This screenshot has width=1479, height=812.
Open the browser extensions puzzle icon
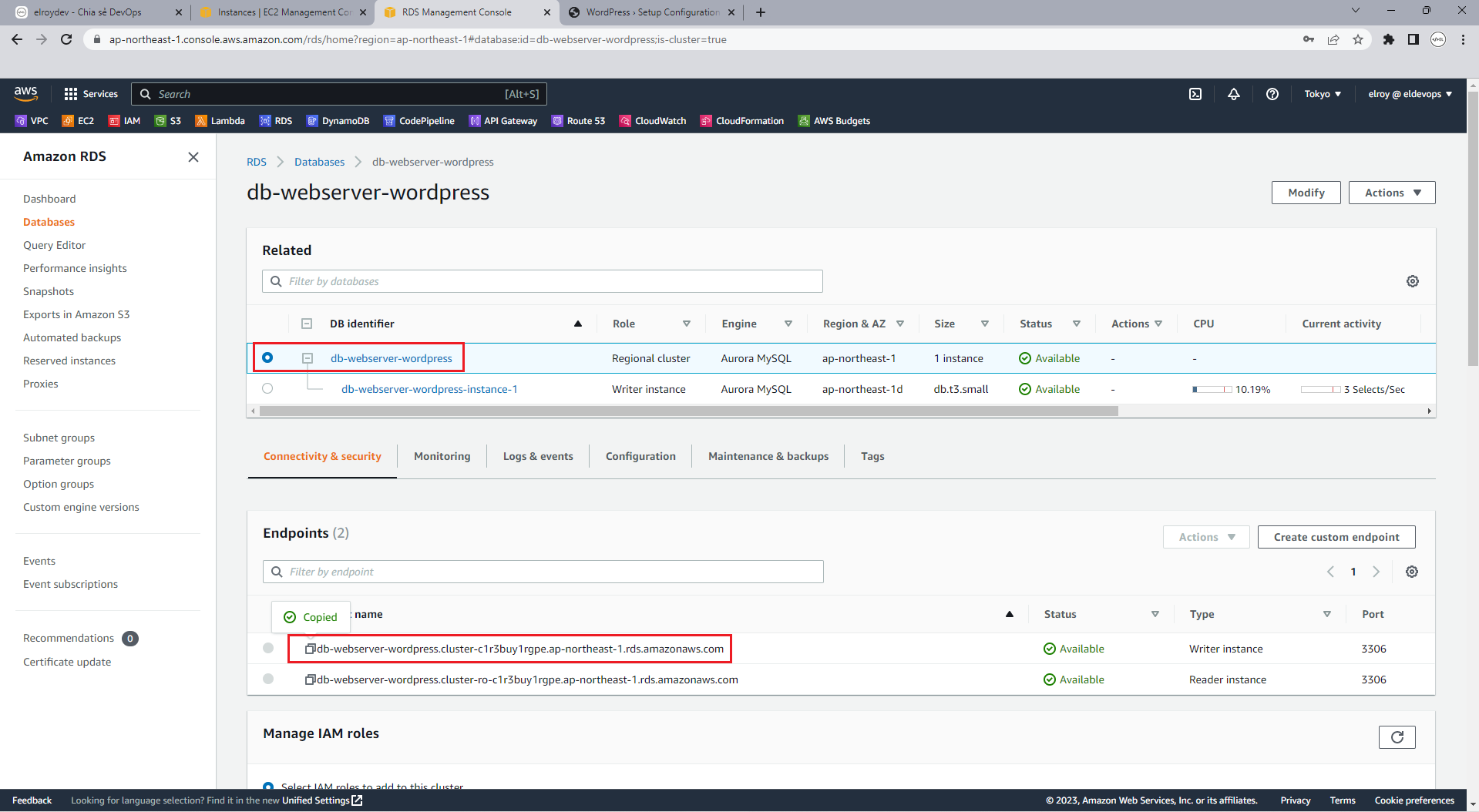[x=1389, y=39]
